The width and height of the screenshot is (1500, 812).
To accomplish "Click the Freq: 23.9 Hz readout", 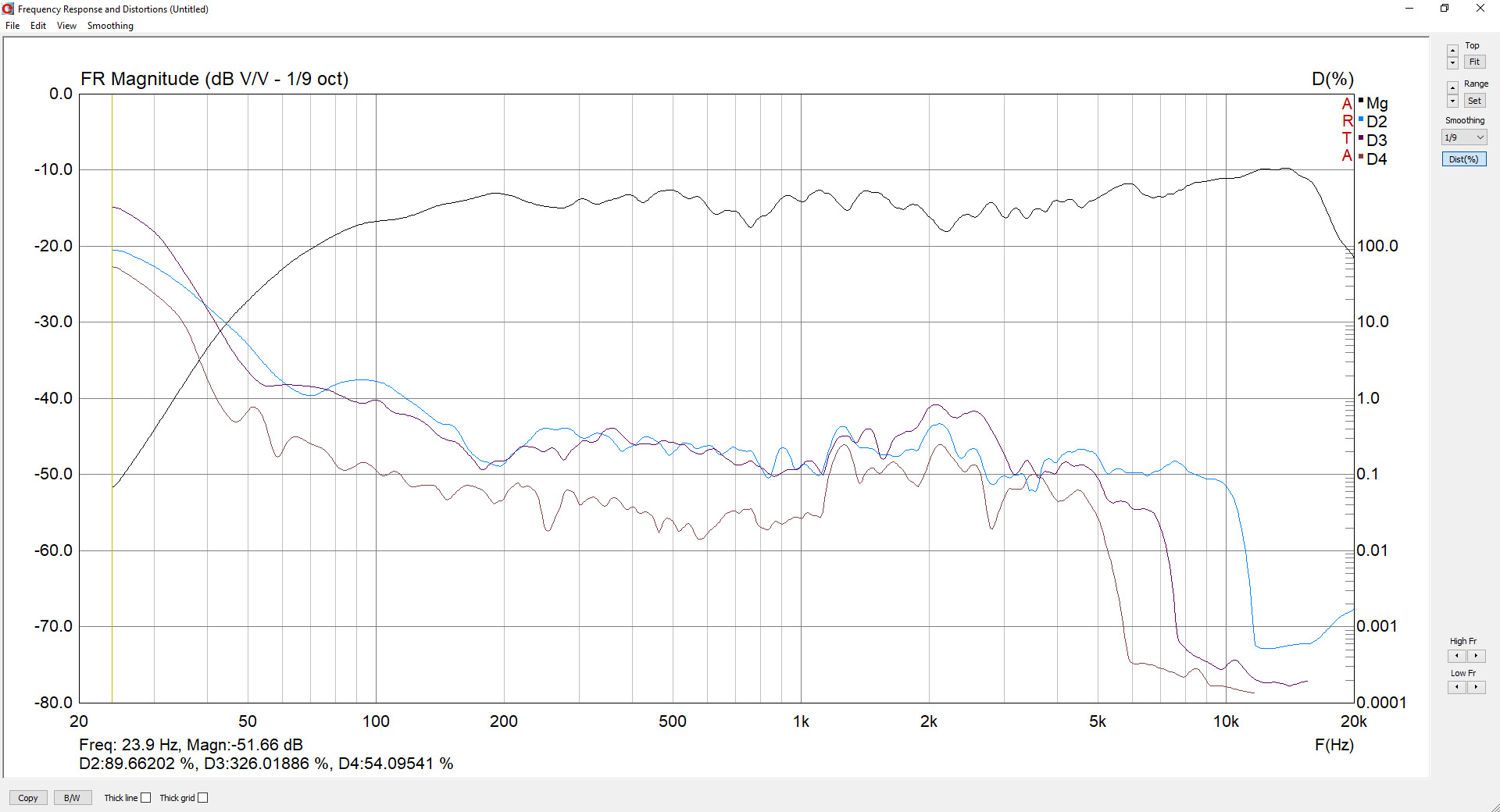I will [128, 745].
